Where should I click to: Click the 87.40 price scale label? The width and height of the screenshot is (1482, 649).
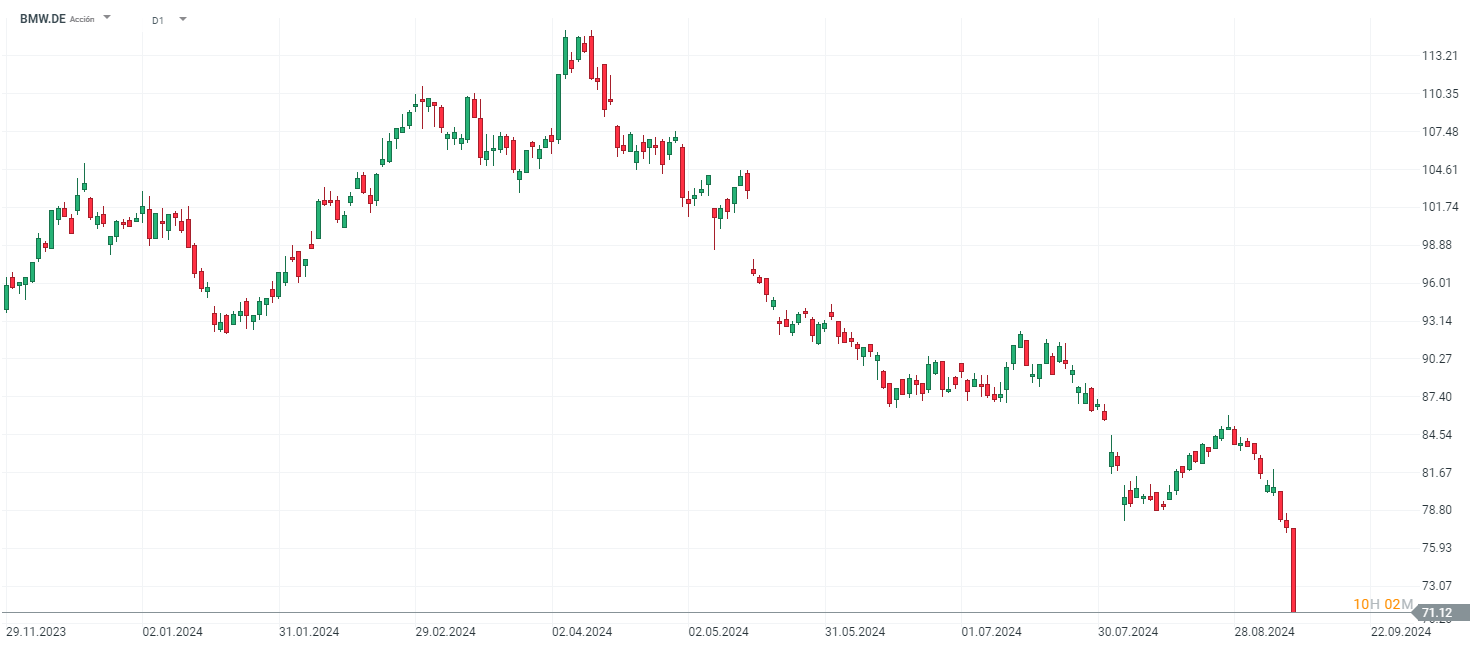point(1439,397)
